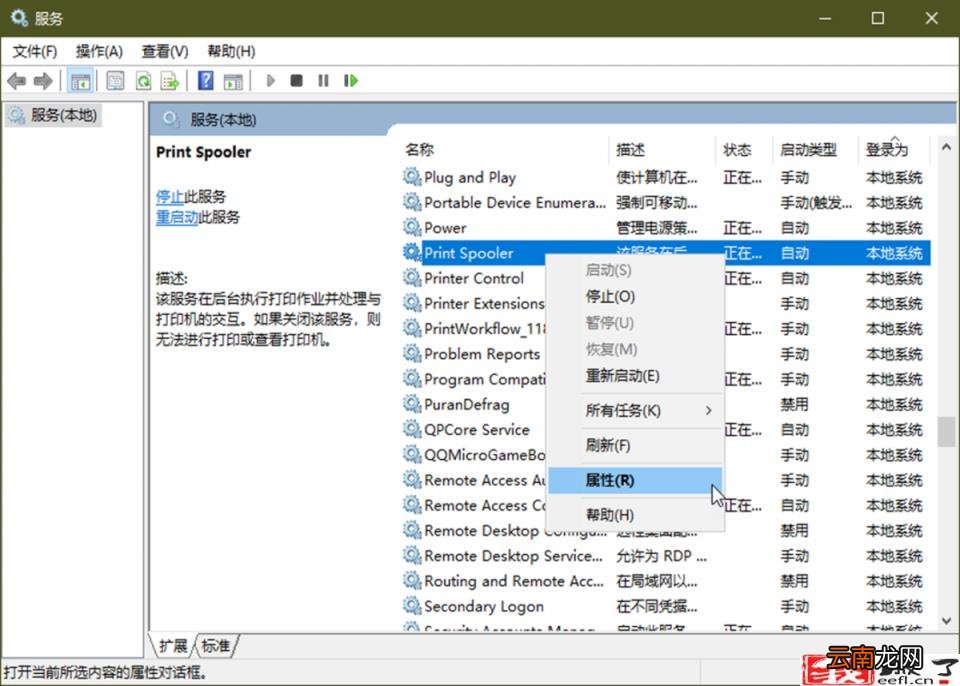Click gear icon beside Plug and Play
Viewport: 960px width, 686px height.
412,177
